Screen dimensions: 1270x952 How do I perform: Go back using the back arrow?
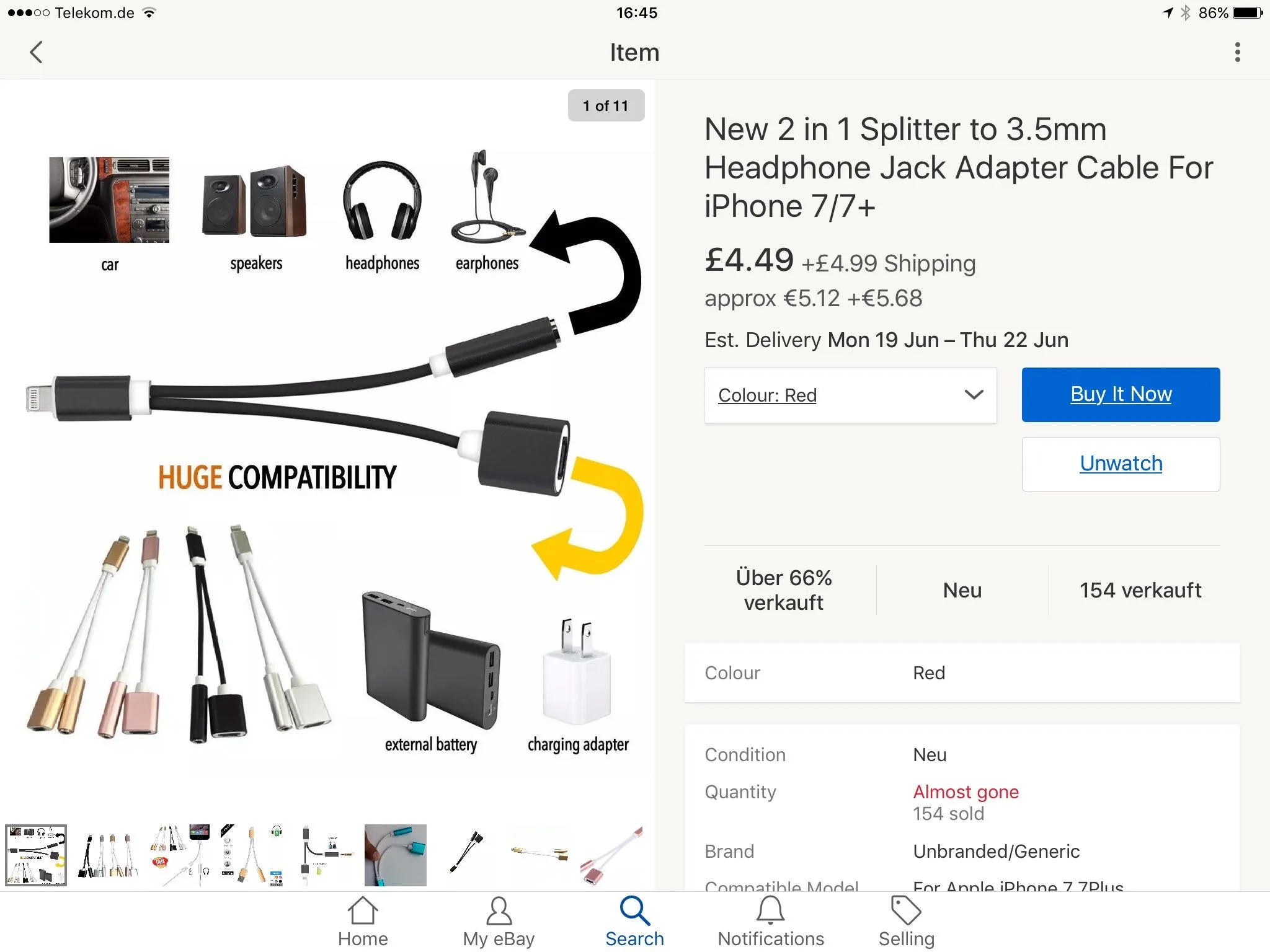pyautogui.click(x=37, y=52)
